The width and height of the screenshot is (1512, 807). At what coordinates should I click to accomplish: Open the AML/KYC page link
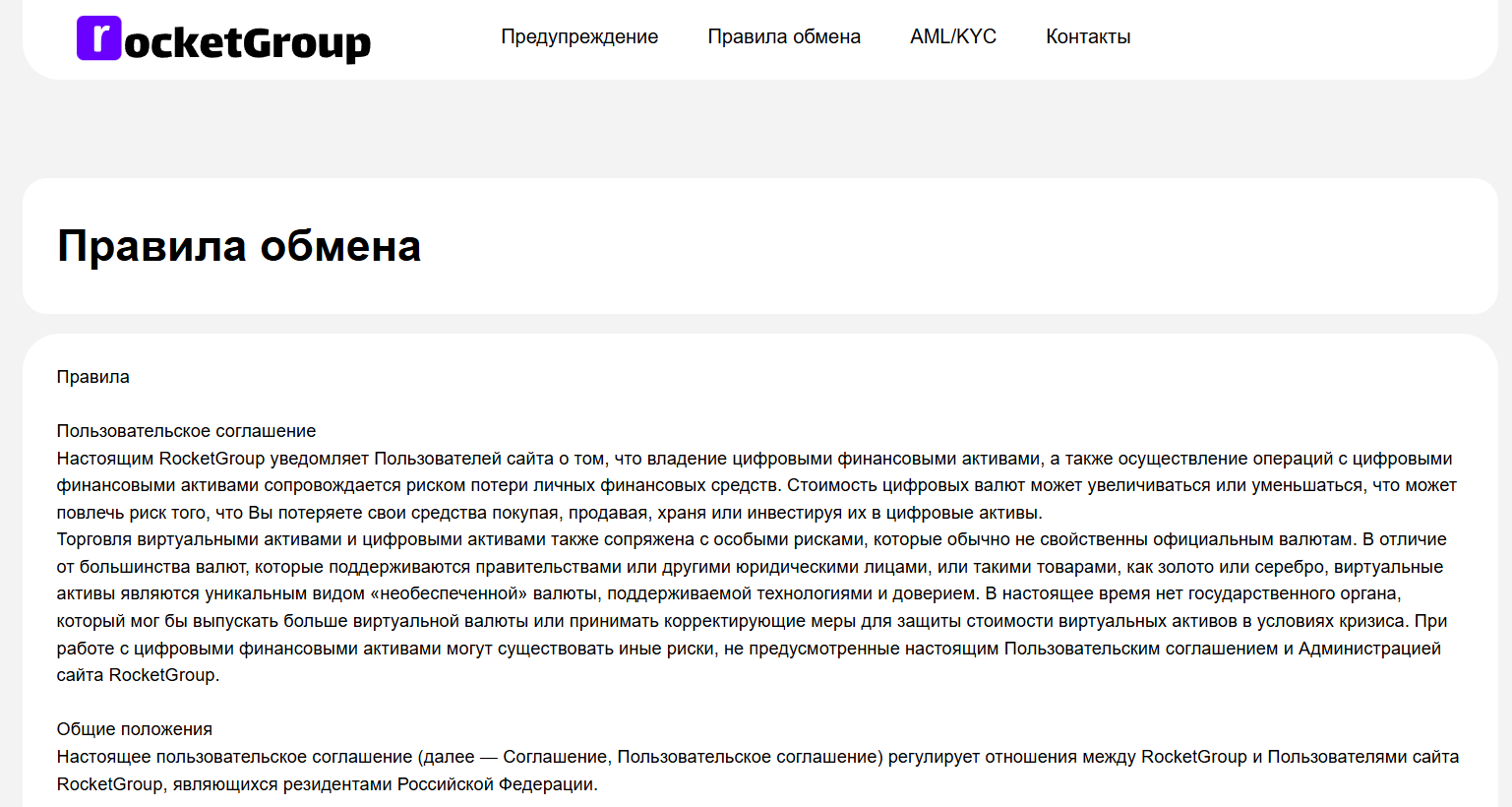pyautogui.click(x=953, y=36)
